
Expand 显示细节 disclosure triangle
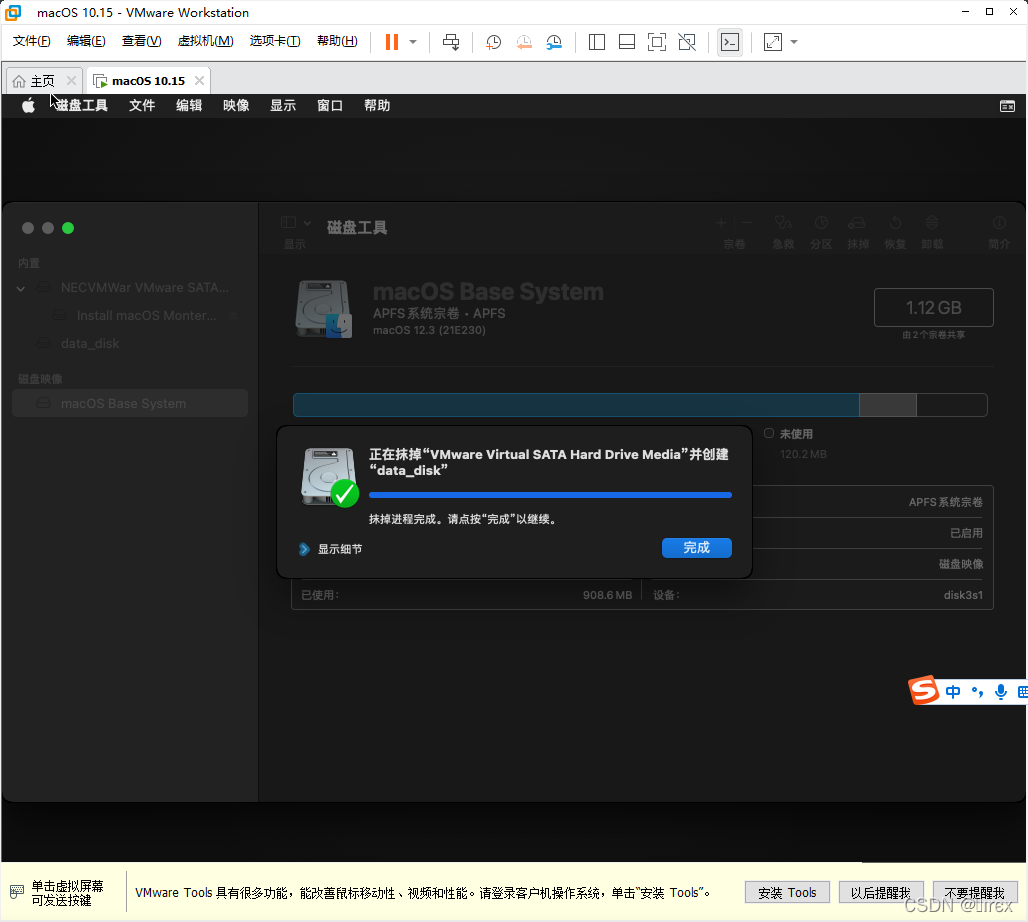point(304,549)
